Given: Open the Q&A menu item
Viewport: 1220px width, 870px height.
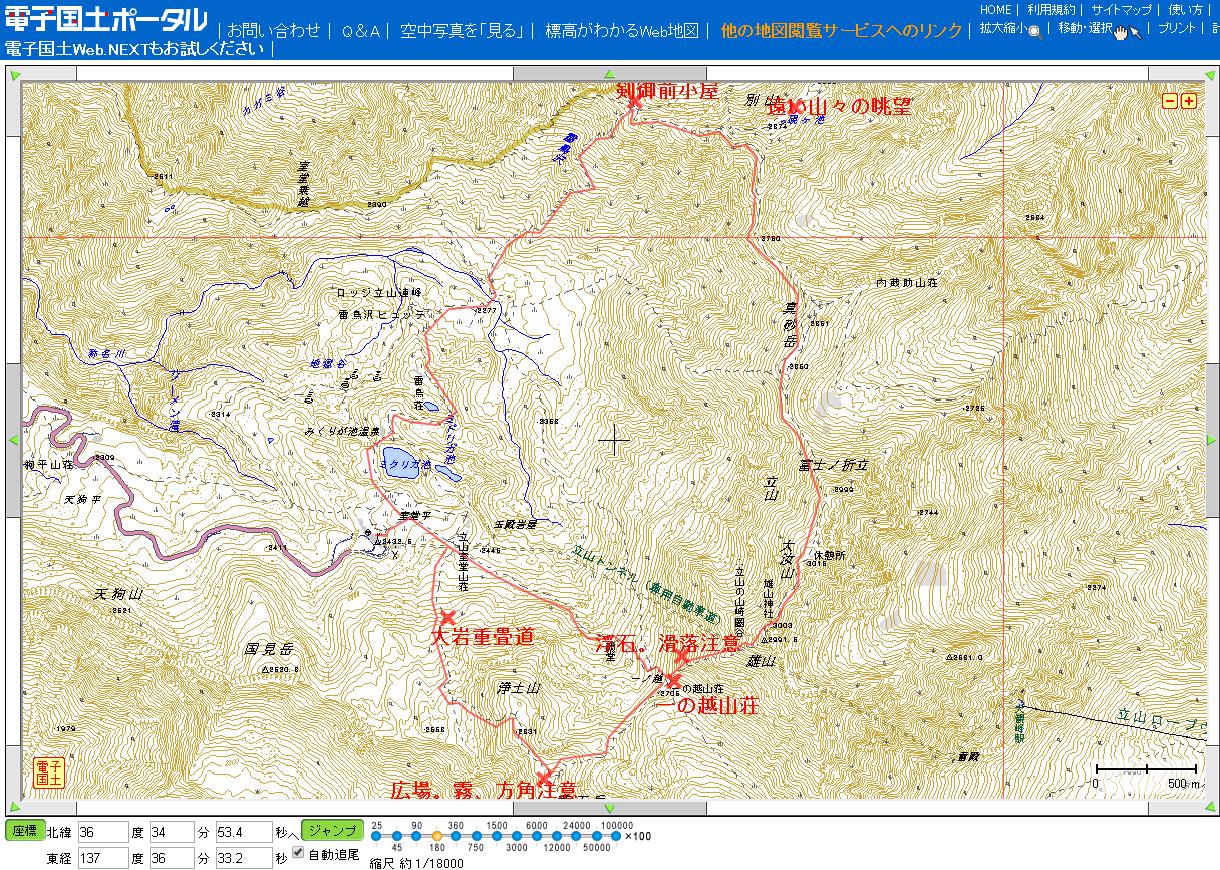Looking at the screenshot, I should point(361,31).
